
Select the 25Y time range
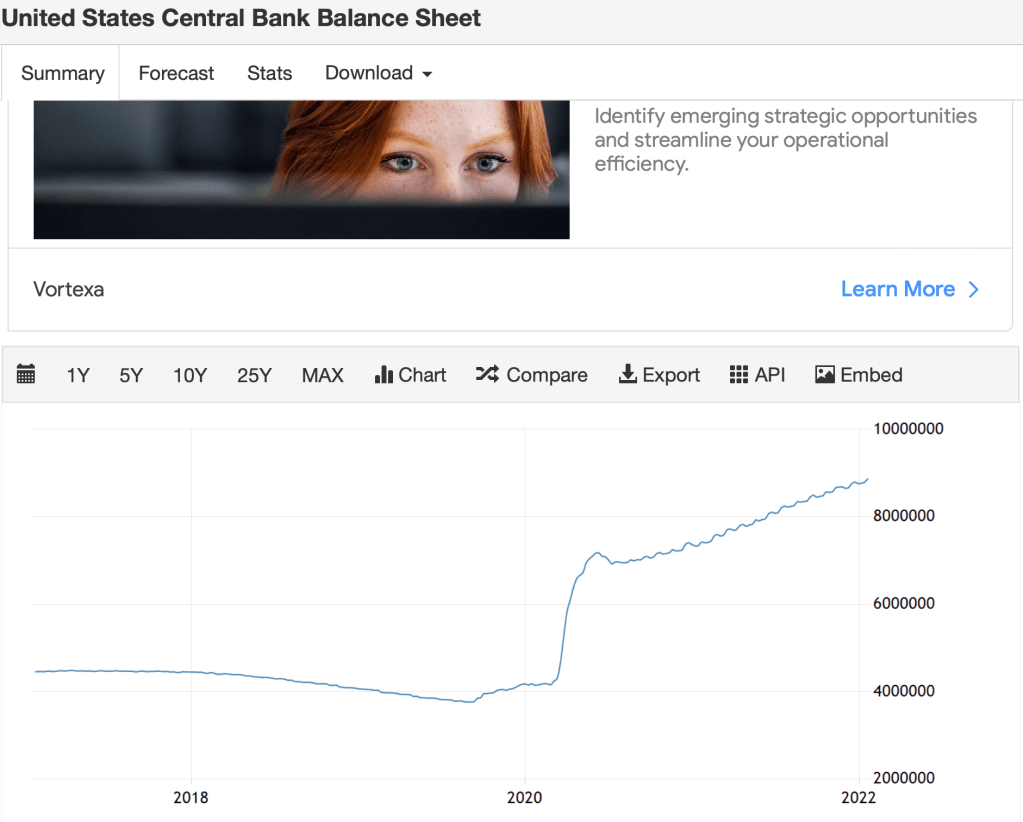coord(254,375)
